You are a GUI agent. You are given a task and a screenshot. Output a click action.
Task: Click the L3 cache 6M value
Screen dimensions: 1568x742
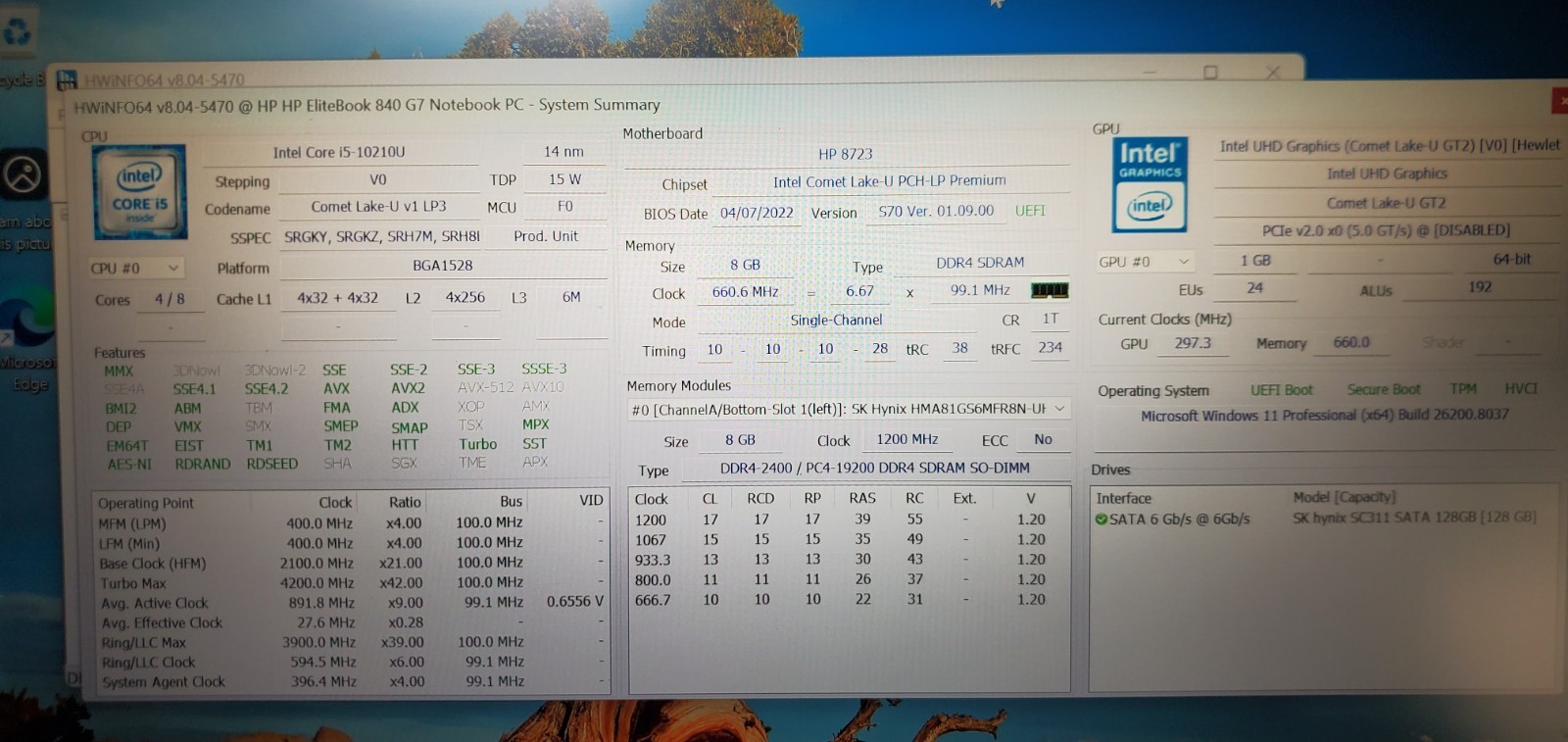[571, 297]
